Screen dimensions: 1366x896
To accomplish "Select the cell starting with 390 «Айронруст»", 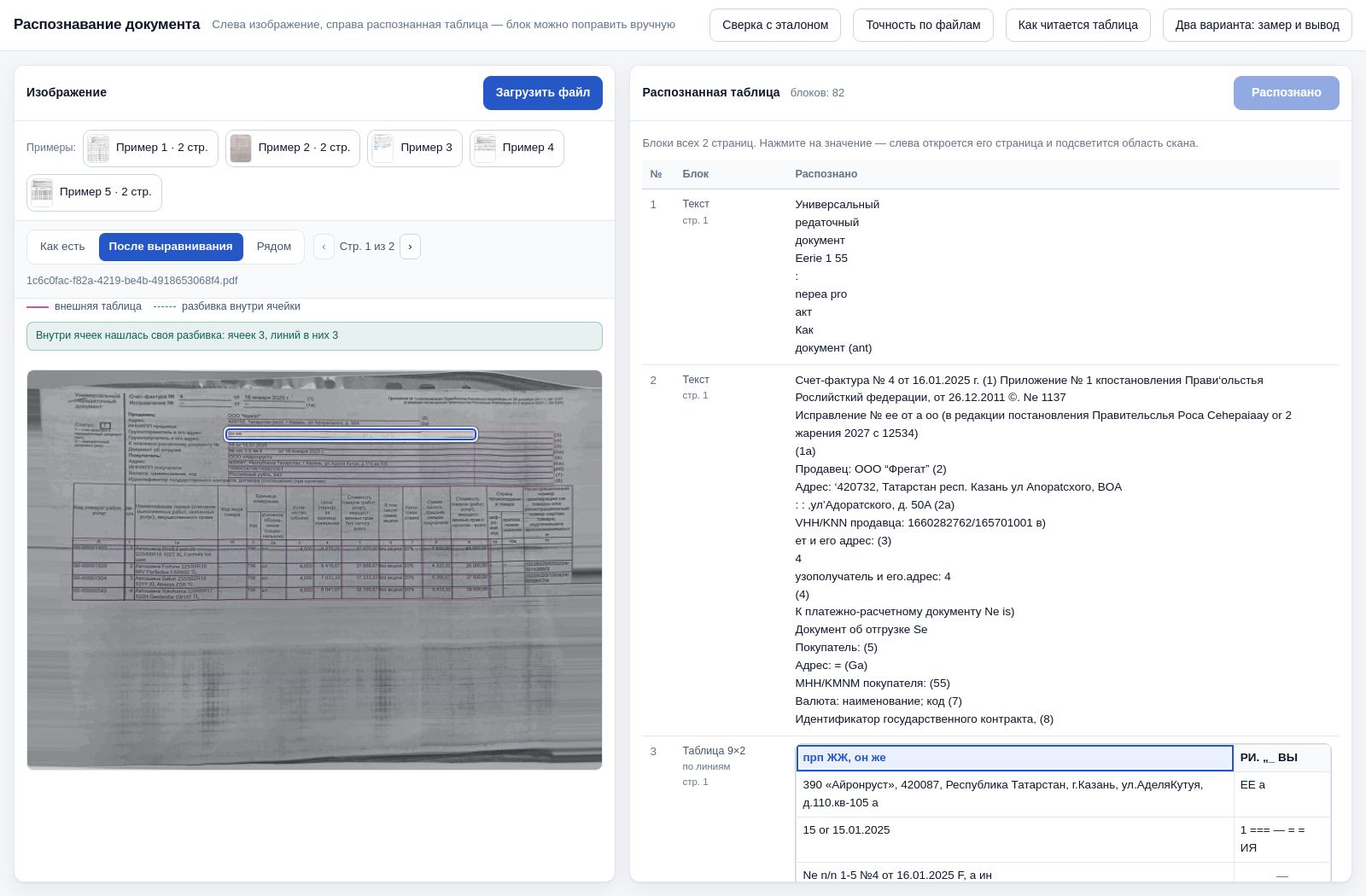I will coord(1014,794).
